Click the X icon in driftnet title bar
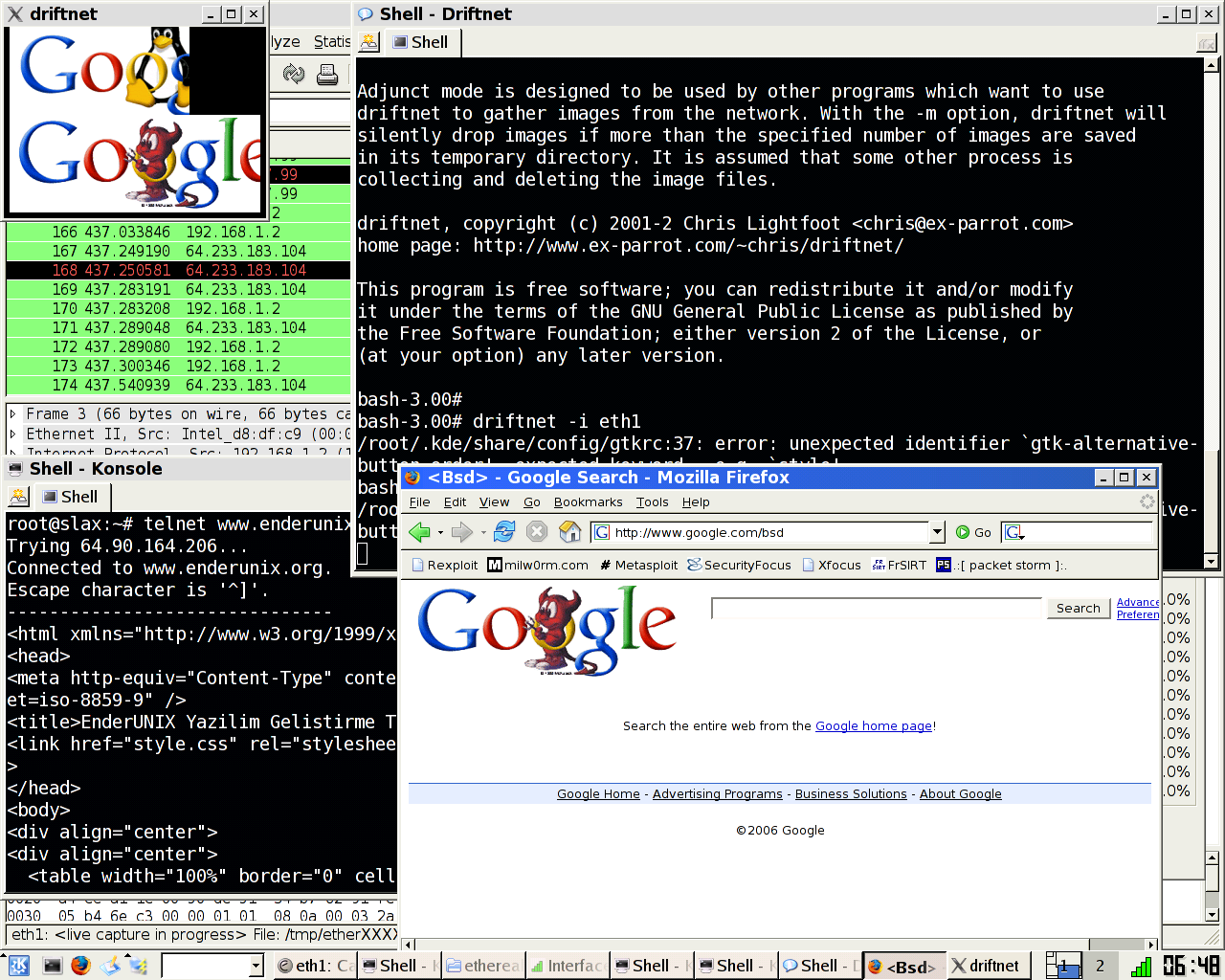Image resolution: width=1225 pixels, height=980 pixels. [x=14, y=13]
